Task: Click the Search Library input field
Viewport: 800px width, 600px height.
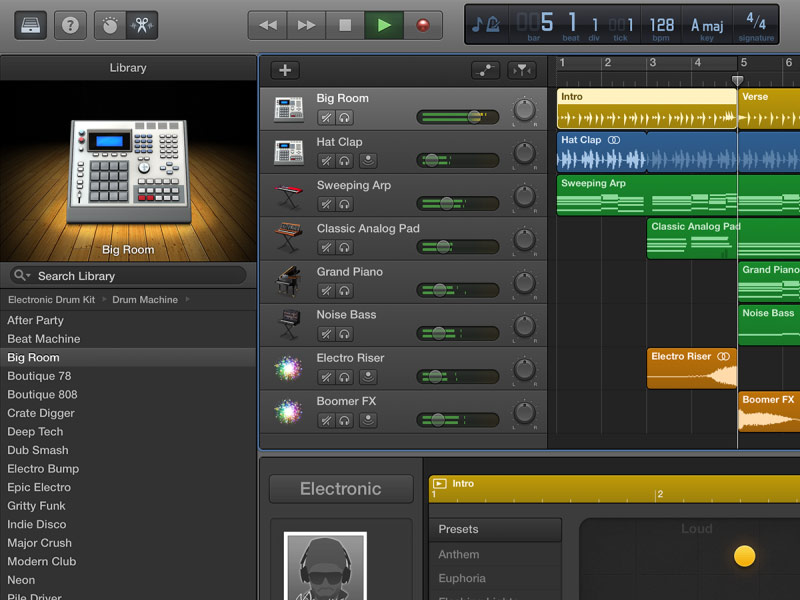Action: (x=128, y=276)
